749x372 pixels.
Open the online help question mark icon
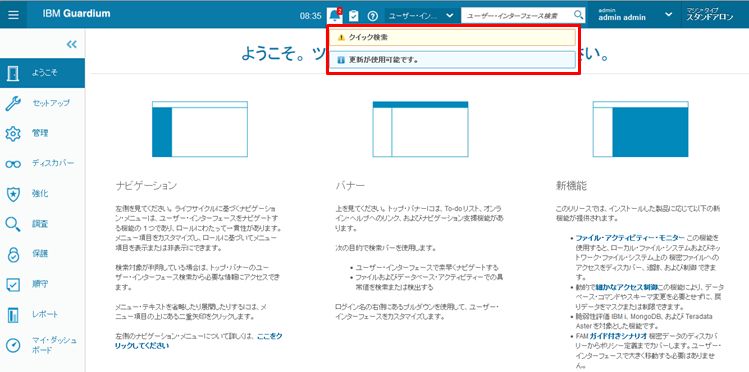[x=373, y=16]
